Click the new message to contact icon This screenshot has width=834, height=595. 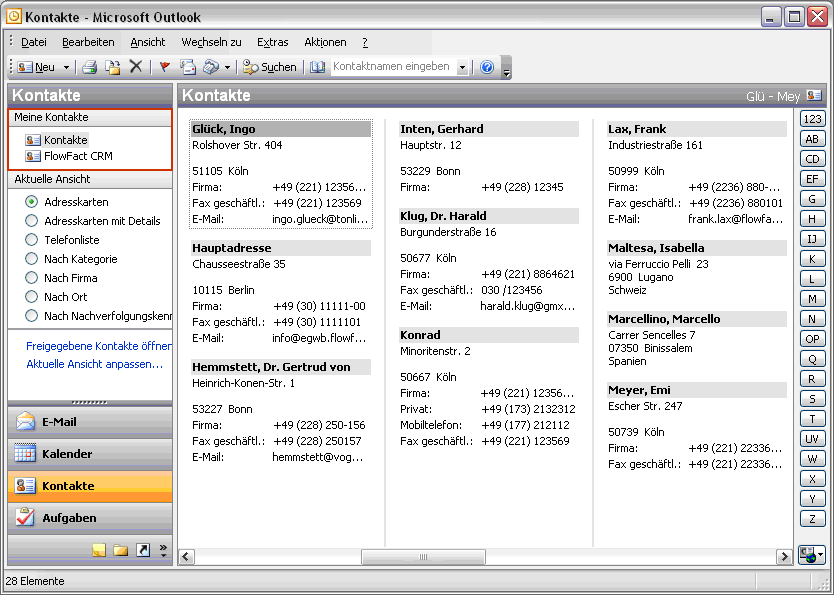point(188,67)
